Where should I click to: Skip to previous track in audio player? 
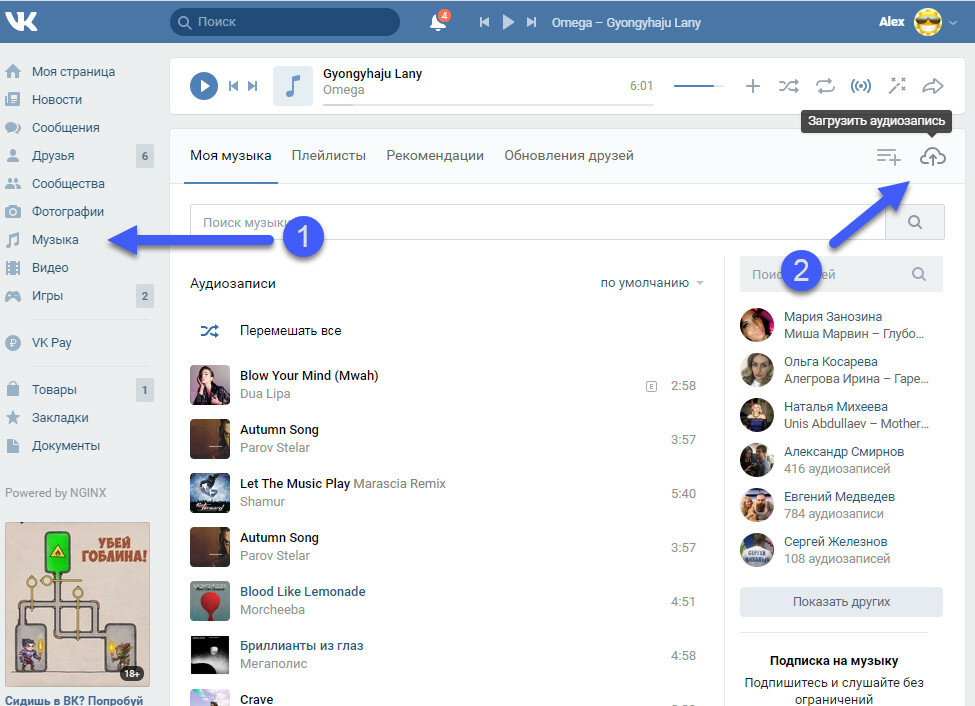tap(233, 86)
